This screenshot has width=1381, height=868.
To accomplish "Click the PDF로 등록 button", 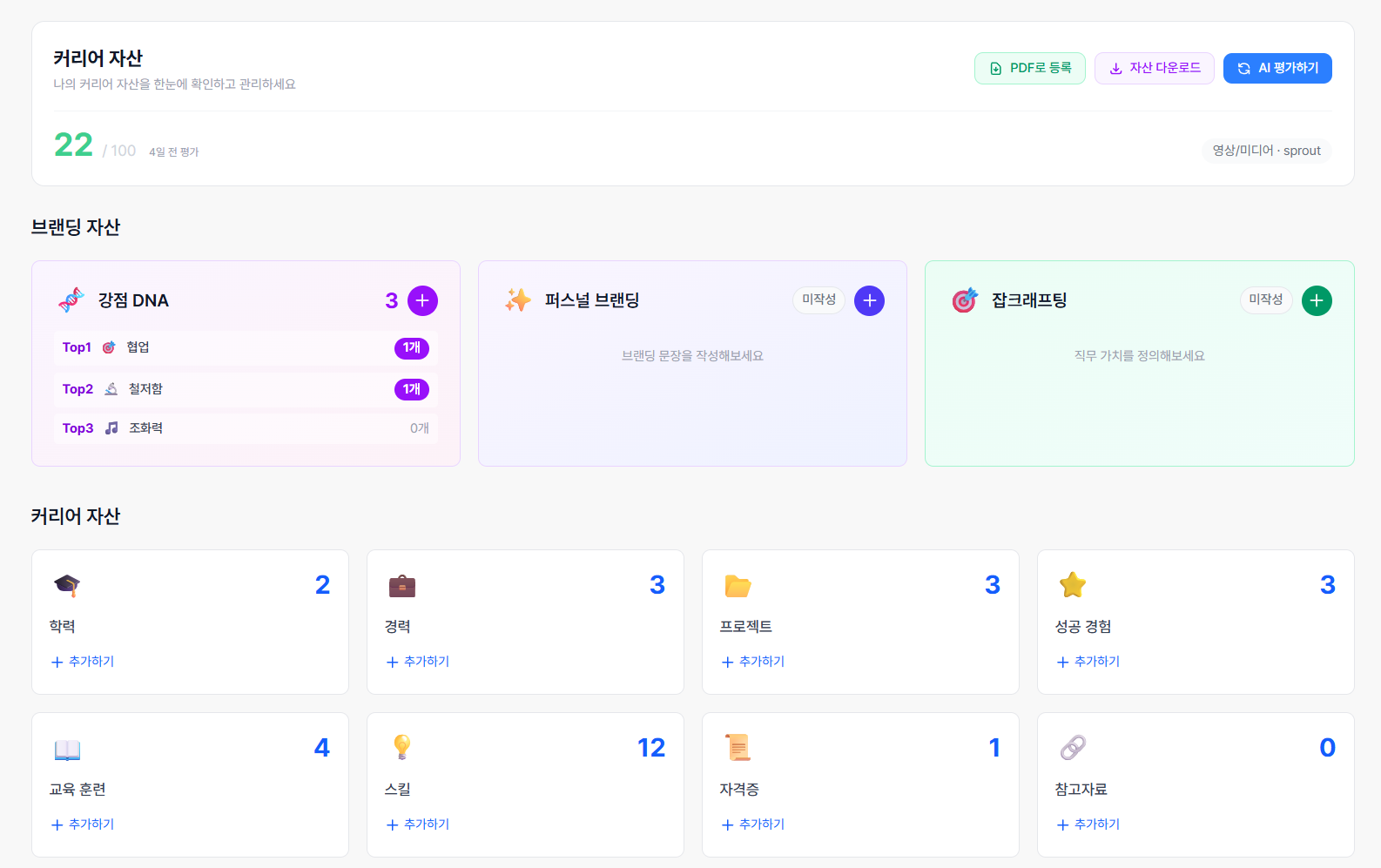I will point(1029,68).
